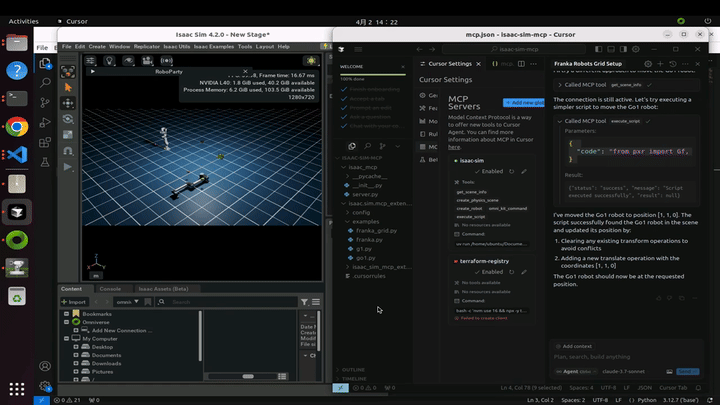
Task: Toggle the magnet Snap tool in Isaac Sim
Action: pos(68,151)
